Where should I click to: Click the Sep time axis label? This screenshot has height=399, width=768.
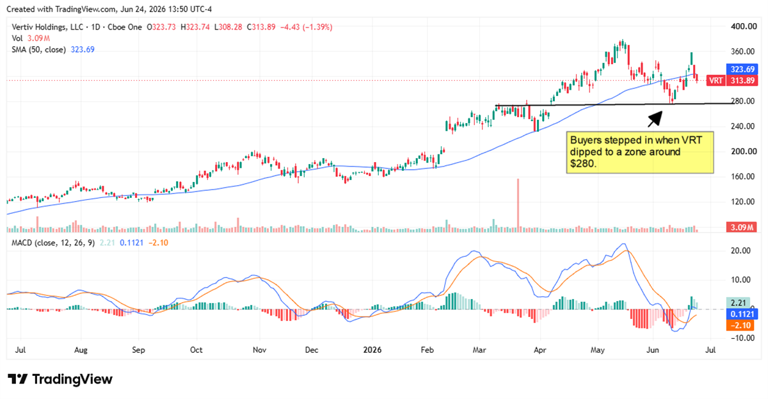(x=139, y=350)
